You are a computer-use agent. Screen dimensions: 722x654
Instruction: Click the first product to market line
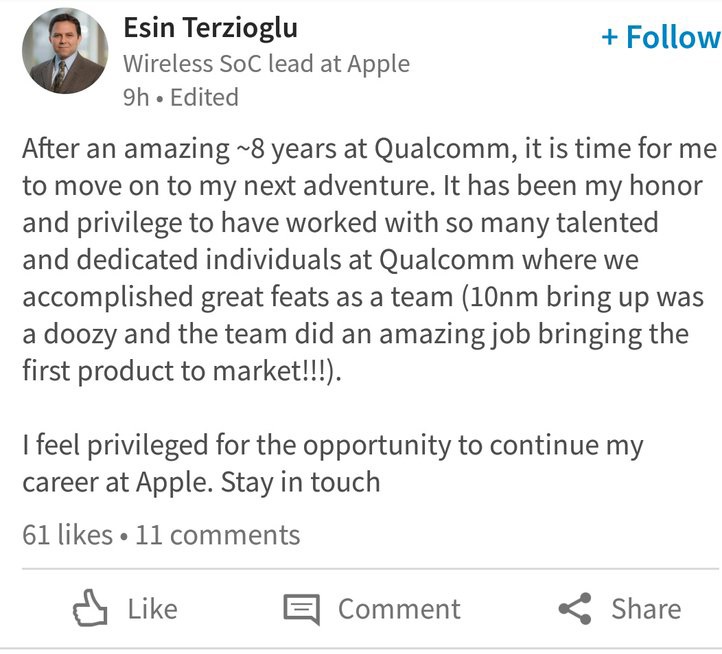pyautogui.click(x=182, y=371)
